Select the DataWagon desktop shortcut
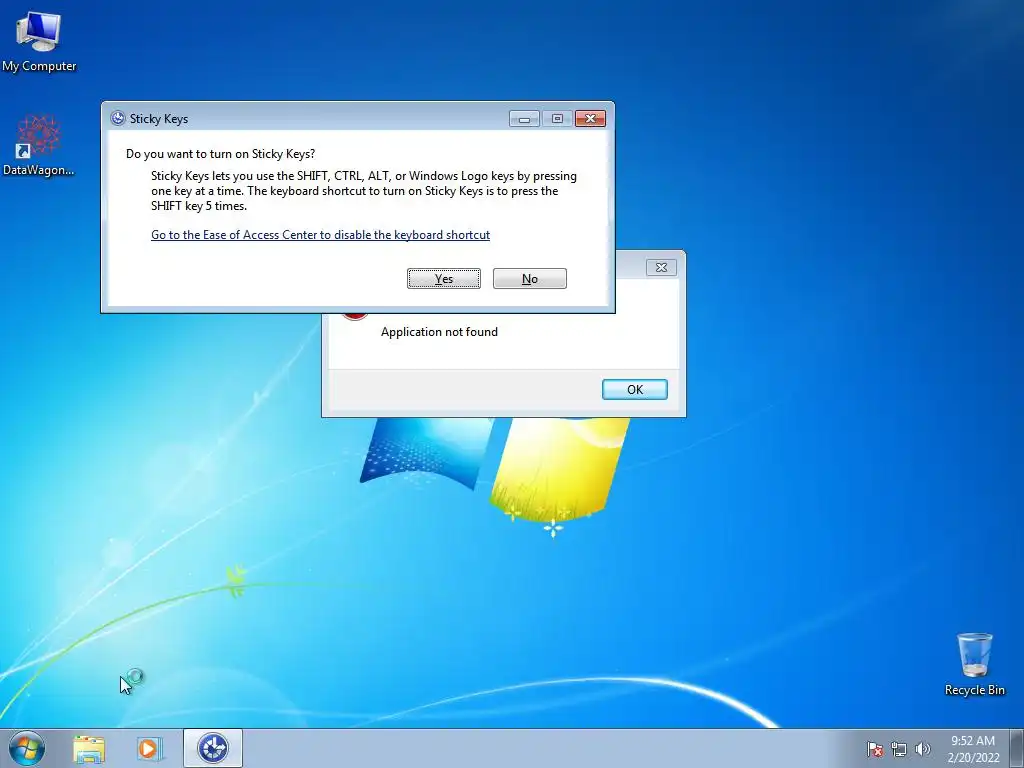The image size is (1024, 768). click(x=39, y=145)
